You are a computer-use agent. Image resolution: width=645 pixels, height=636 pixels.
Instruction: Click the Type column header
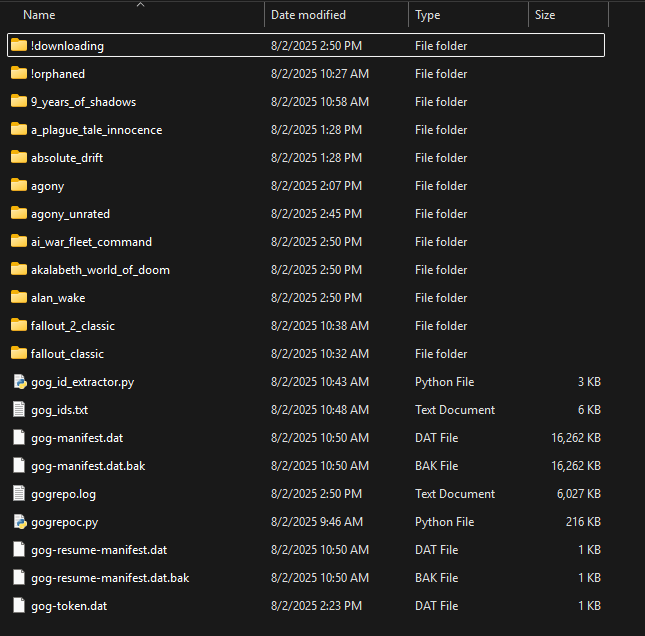(x=428, y=16)
